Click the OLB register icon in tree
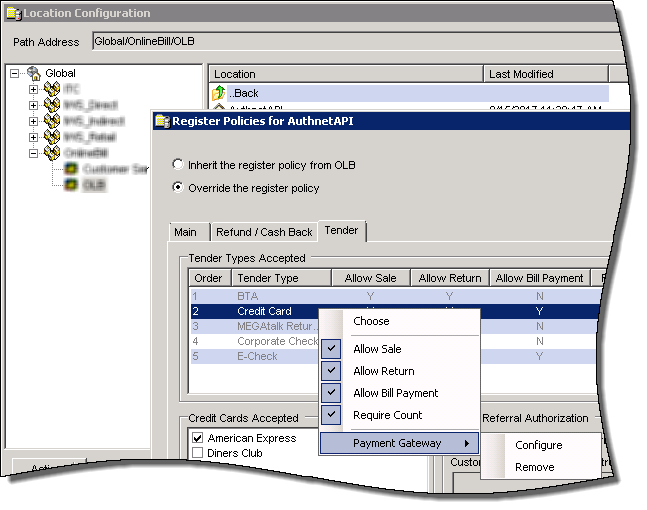 (71, 186)
